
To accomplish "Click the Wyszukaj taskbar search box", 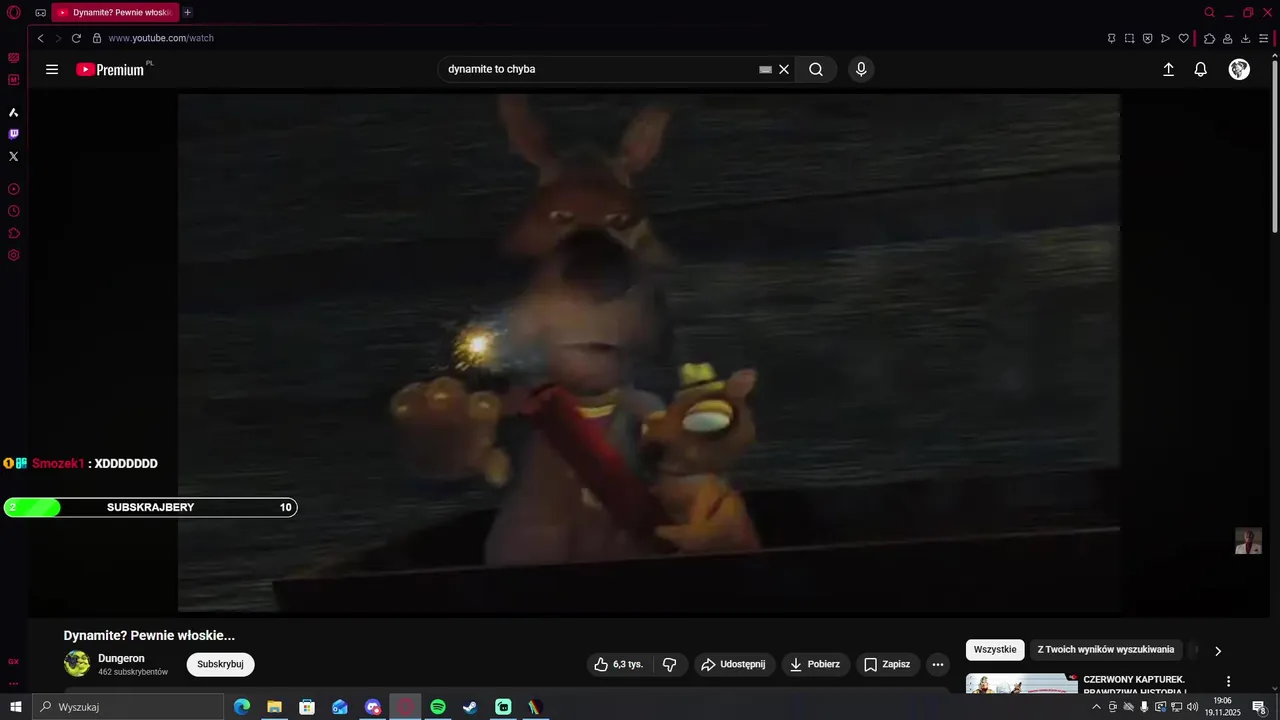I will [x=128, y=707].
